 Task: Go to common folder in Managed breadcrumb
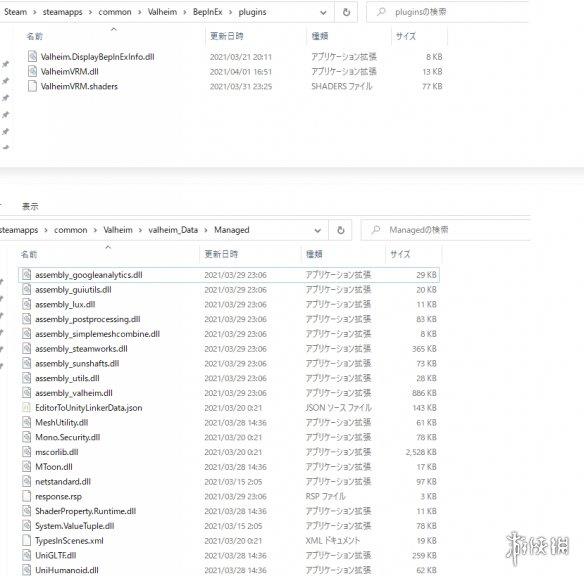(x=70, y=230)
